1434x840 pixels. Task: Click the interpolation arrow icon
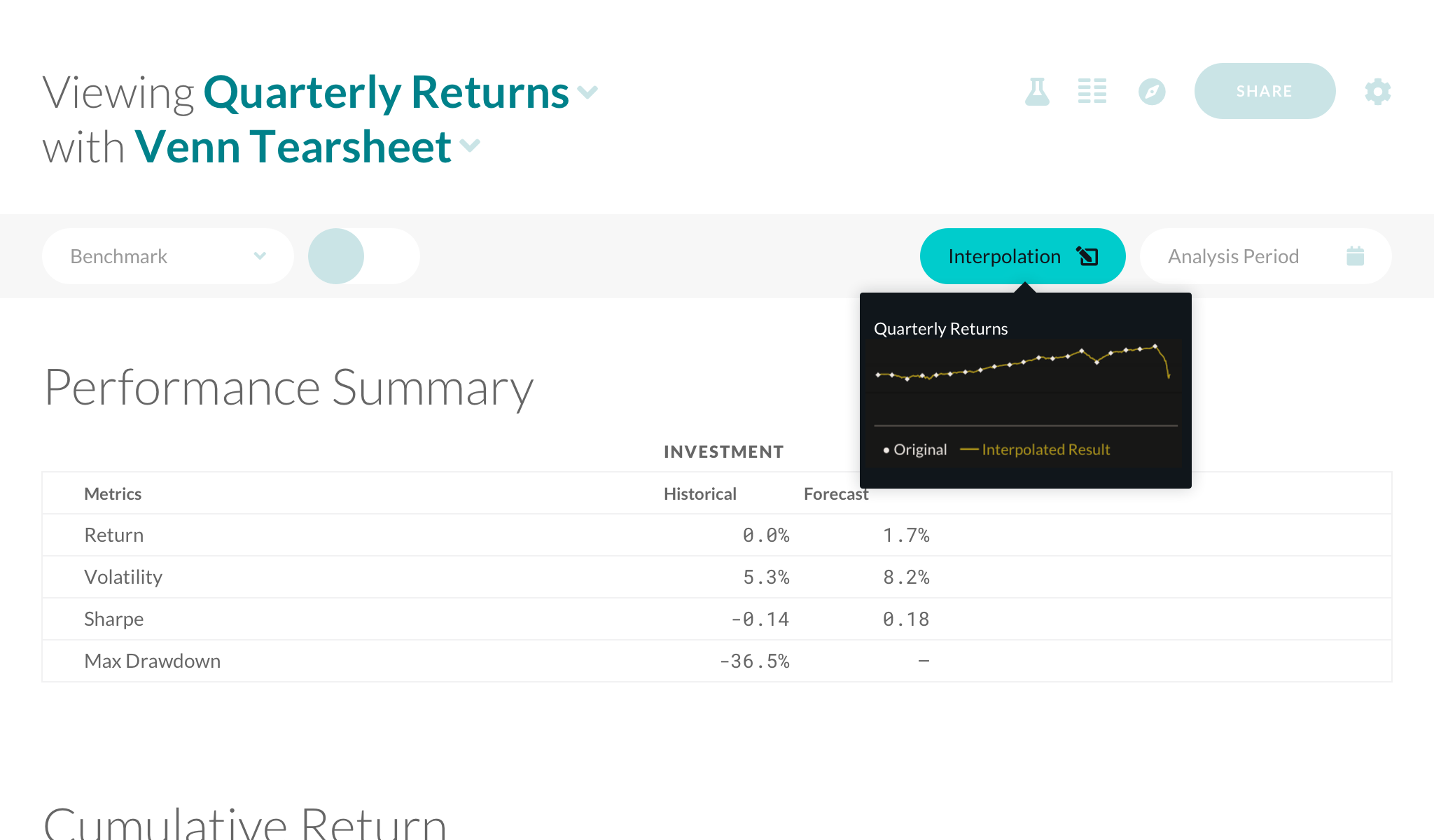1087,256
